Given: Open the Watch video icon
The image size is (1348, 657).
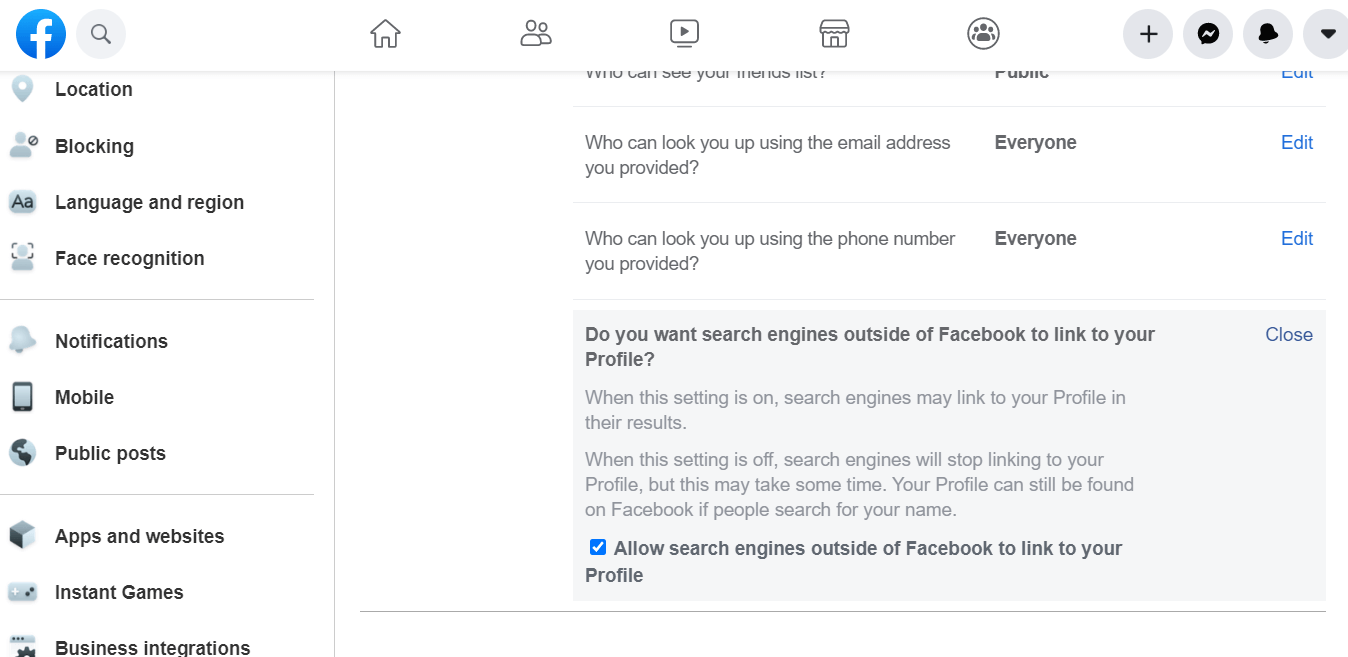Looking at the screenshot, I should pyautogui.click(x=684, y=34).
